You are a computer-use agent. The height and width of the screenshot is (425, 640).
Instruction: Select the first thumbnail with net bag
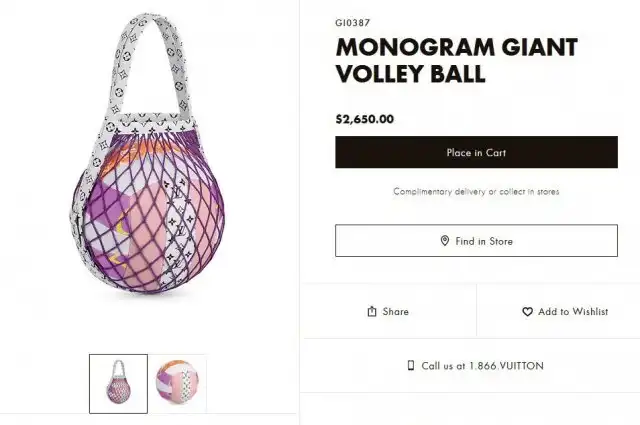[118, 384]
